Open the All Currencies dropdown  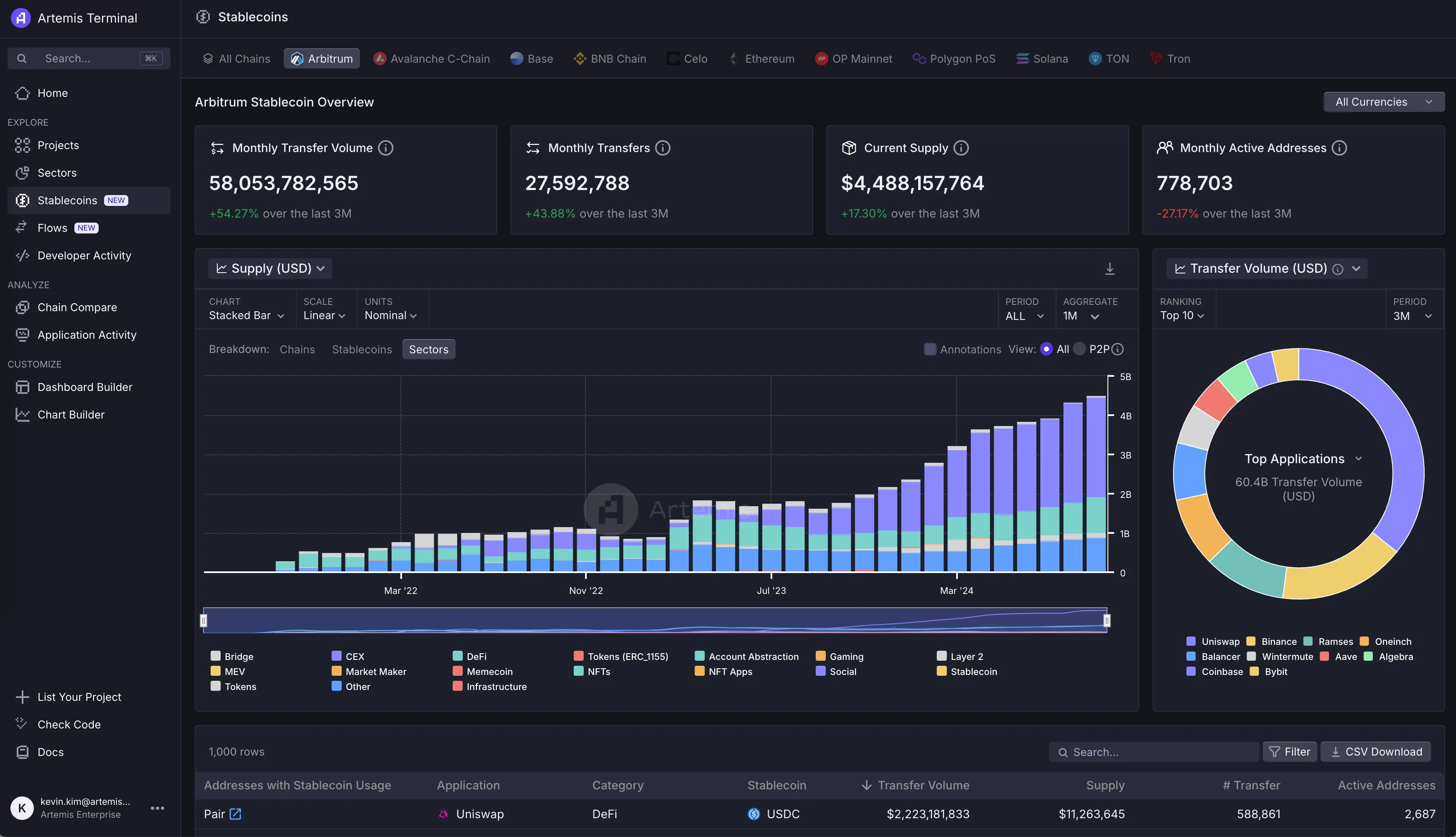click(x=1384, y=102)
